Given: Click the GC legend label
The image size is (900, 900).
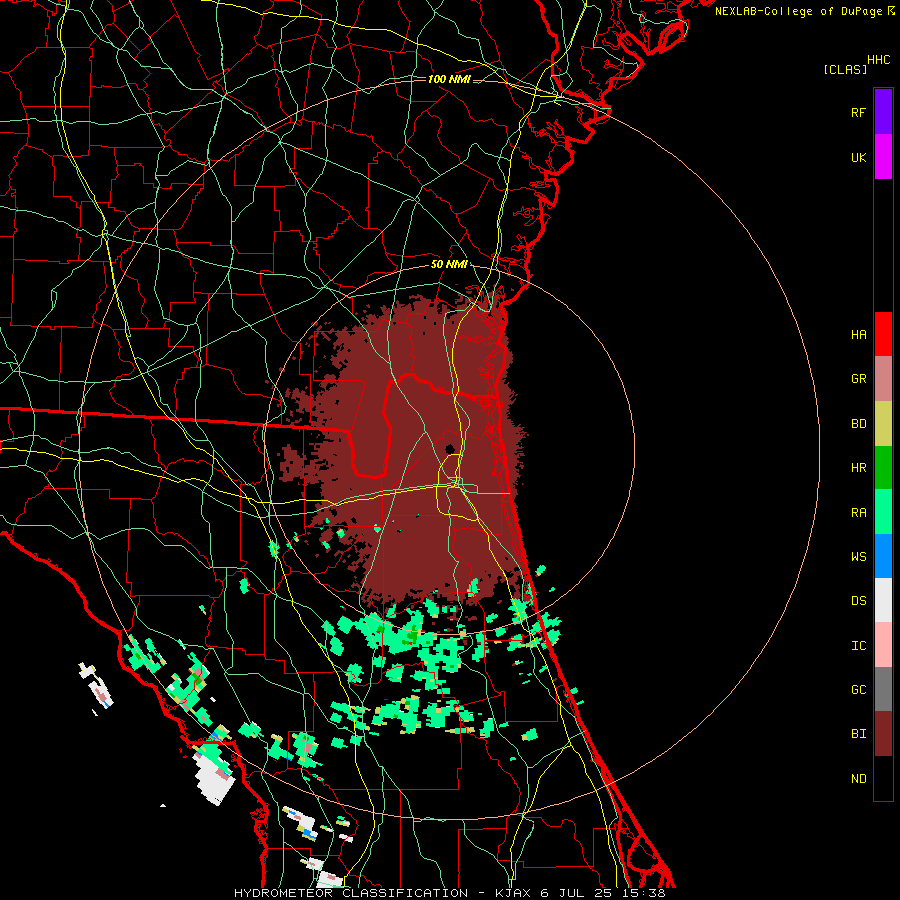Looking at the screenshot, I should tap(858, 689).
